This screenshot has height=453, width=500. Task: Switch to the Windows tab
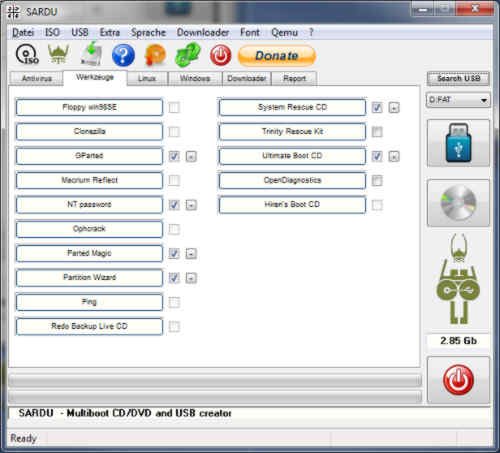click(195, 79)
